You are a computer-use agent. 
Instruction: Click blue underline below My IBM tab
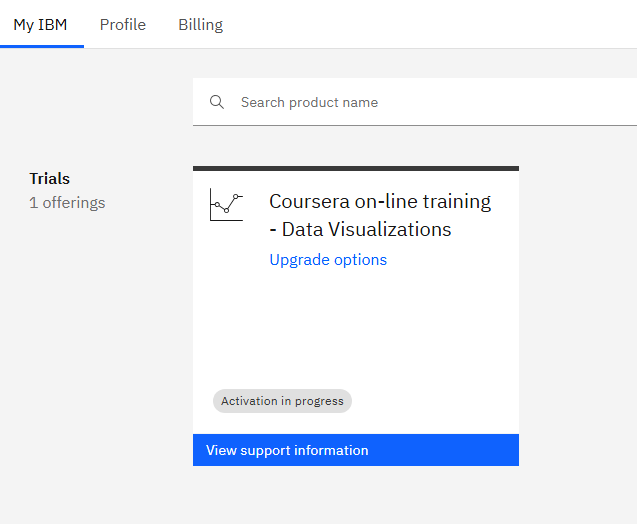point(41,46)
